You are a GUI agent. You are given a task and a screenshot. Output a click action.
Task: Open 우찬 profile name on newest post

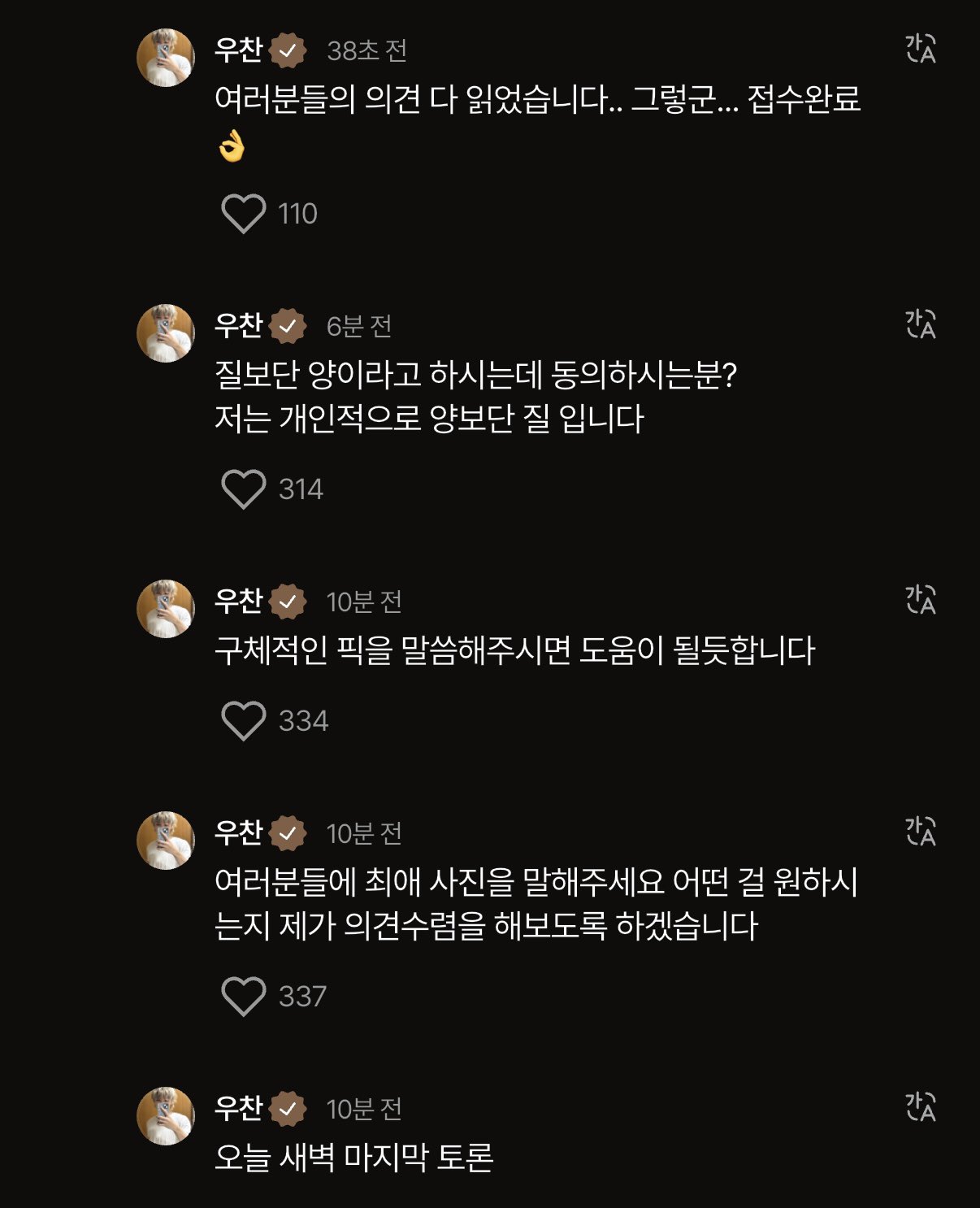(x=238, y=50)
